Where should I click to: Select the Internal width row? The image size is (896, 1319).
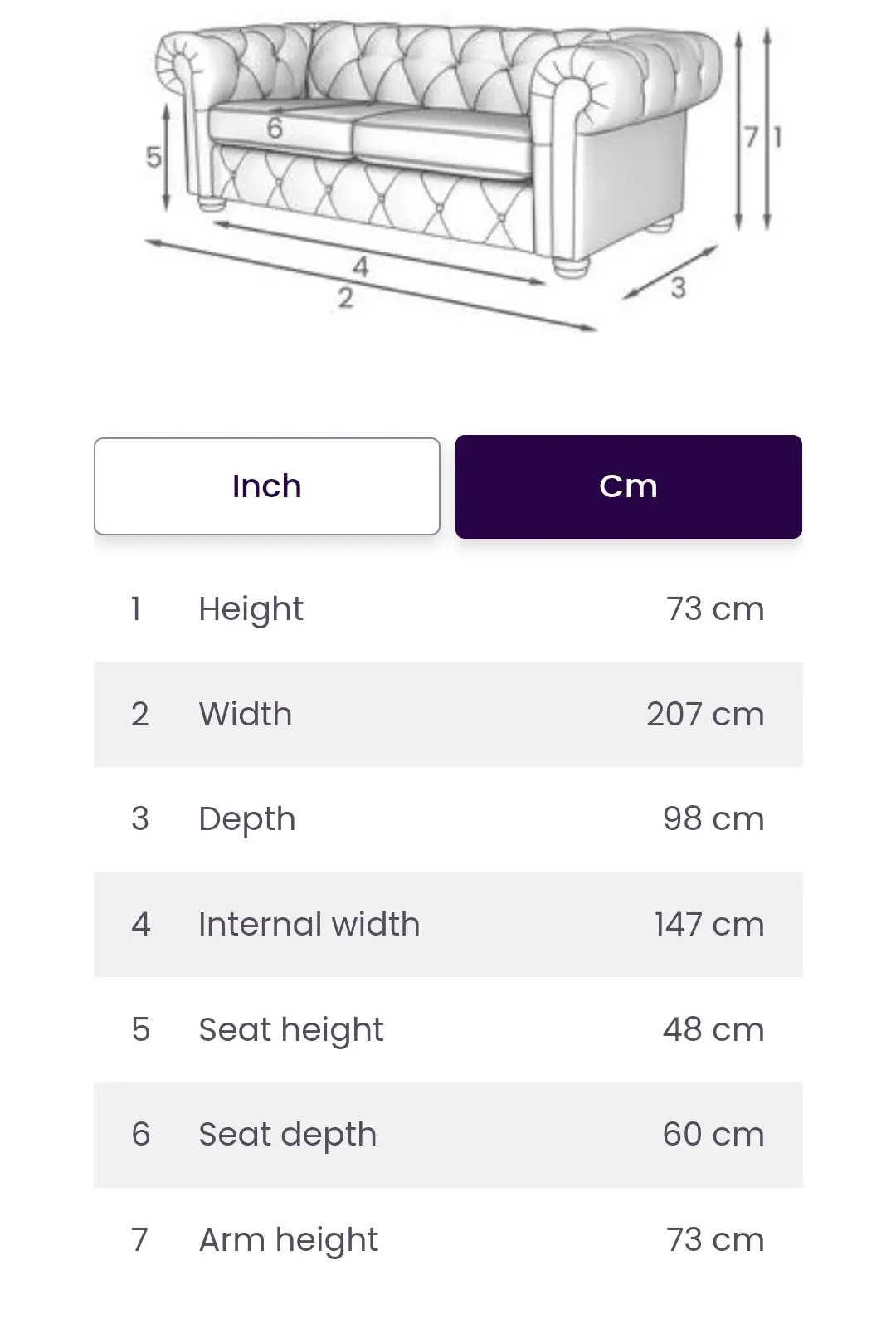[x=448, y=924]
